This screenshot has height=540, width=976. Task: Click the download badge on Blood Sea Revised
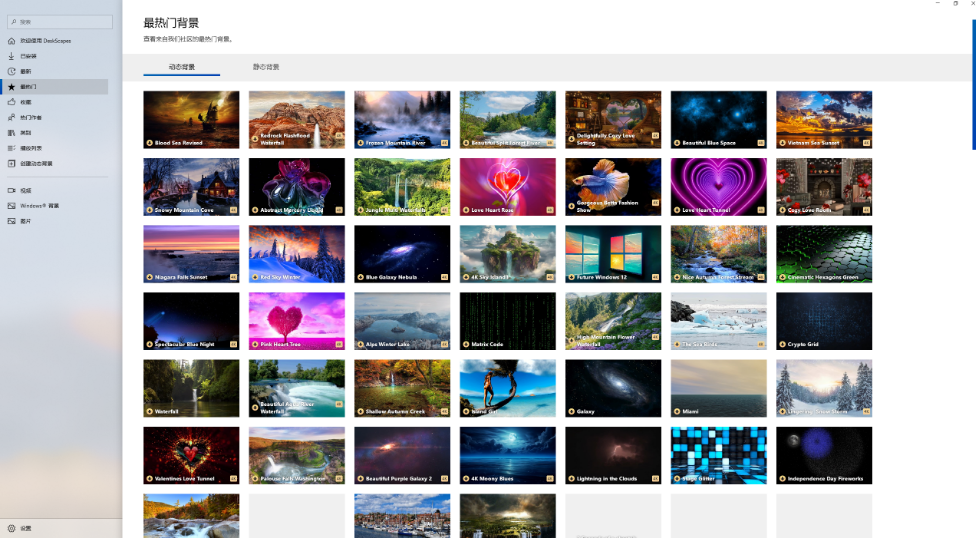point(150,142)
